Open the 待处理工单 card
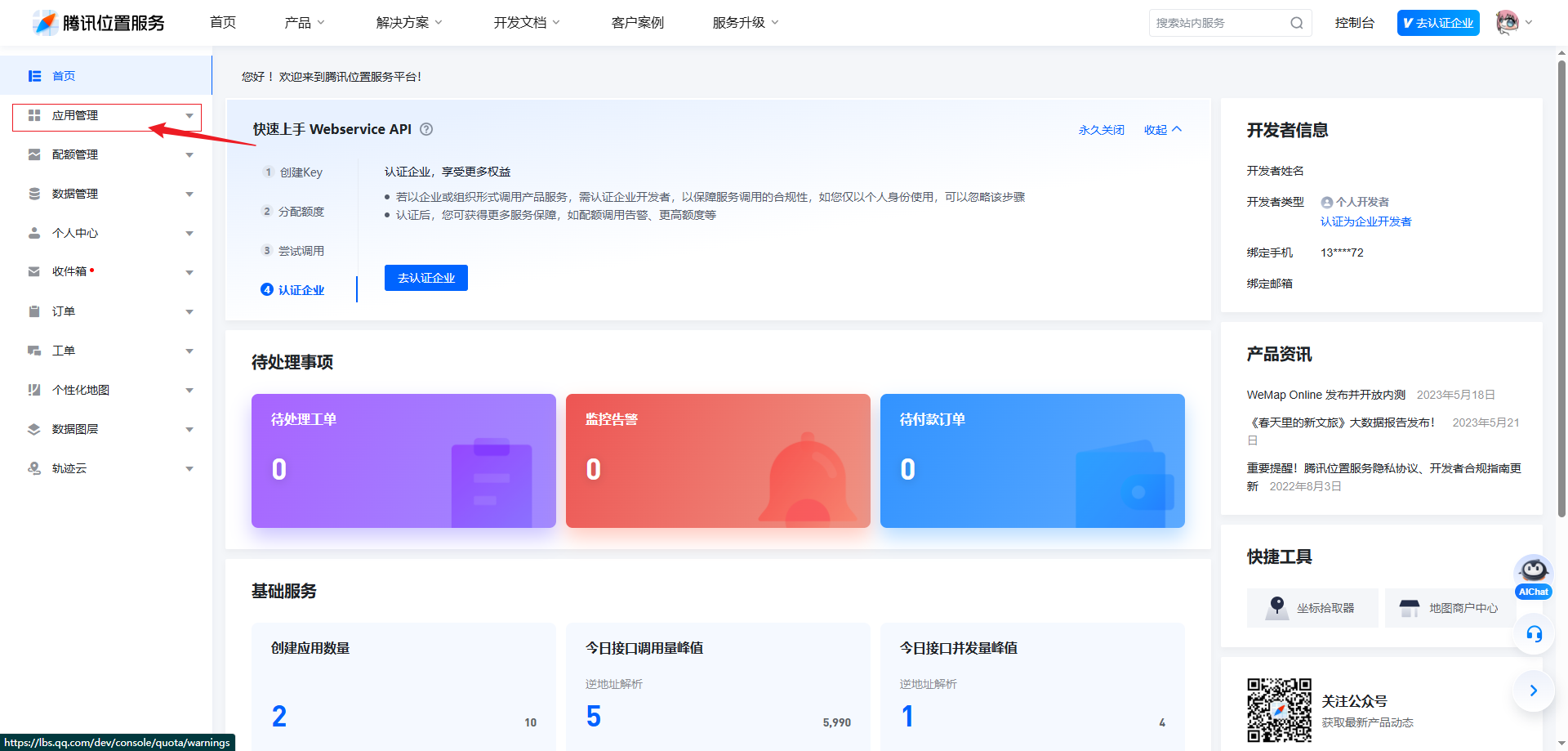 tap(403, 461)
